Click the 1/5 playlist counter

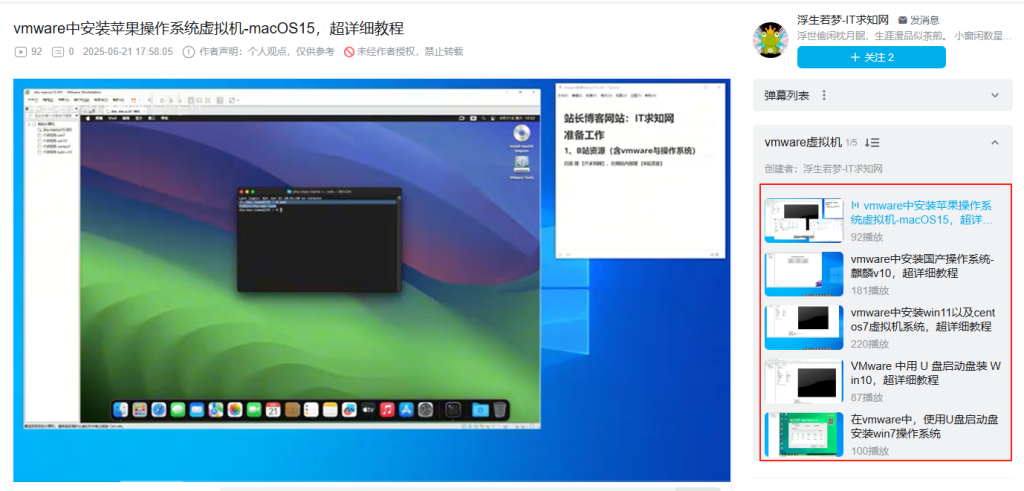pos(851,142)
